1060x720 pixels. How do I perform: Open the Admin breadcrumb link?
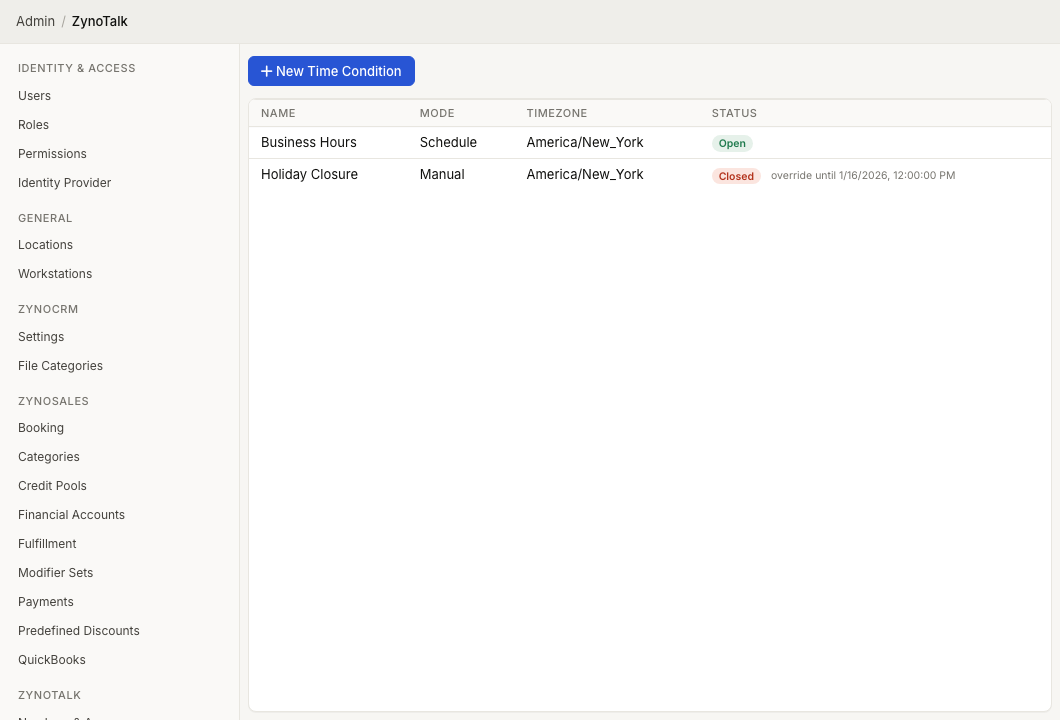(x=35, y=21)
